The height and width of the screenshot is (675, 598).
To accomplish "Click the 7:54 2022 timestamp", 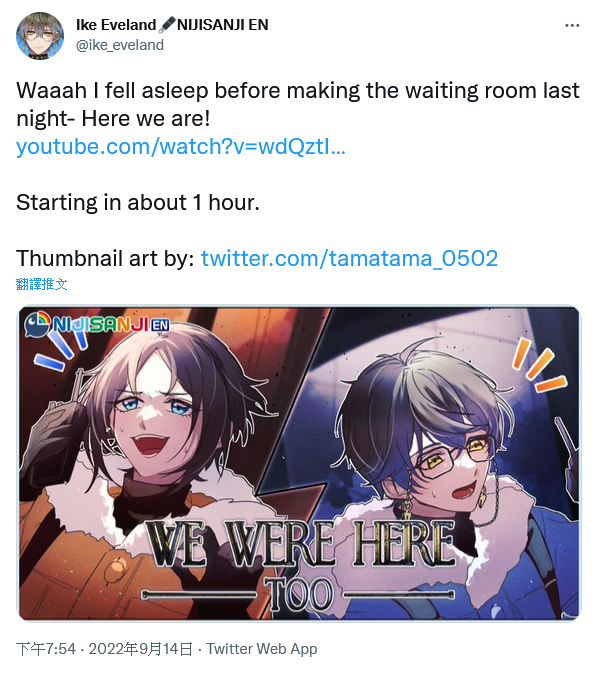I will pyautogui.click(x=105, y=649).
